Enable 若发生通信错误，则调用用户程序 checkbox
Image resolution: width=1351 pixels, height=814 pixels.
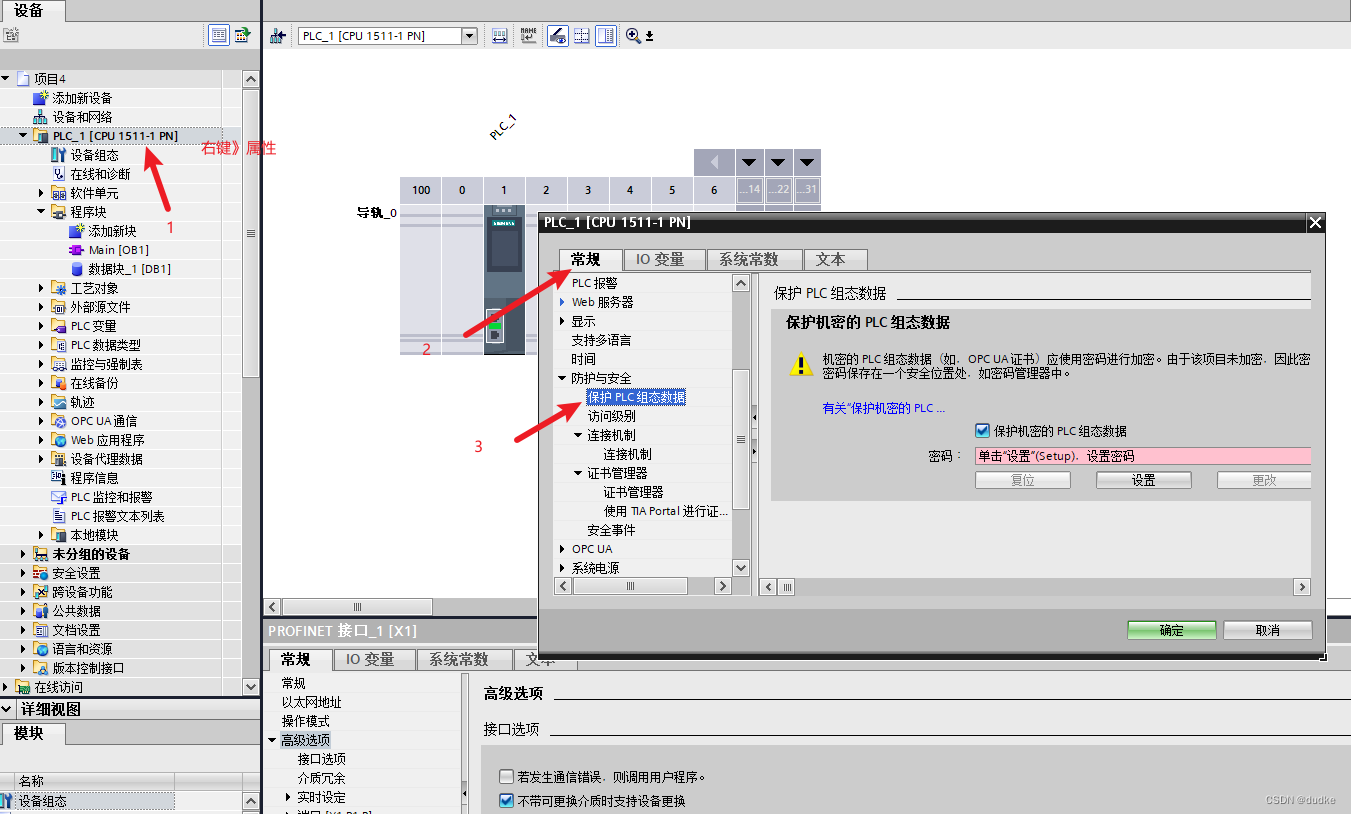click(506, 777)
